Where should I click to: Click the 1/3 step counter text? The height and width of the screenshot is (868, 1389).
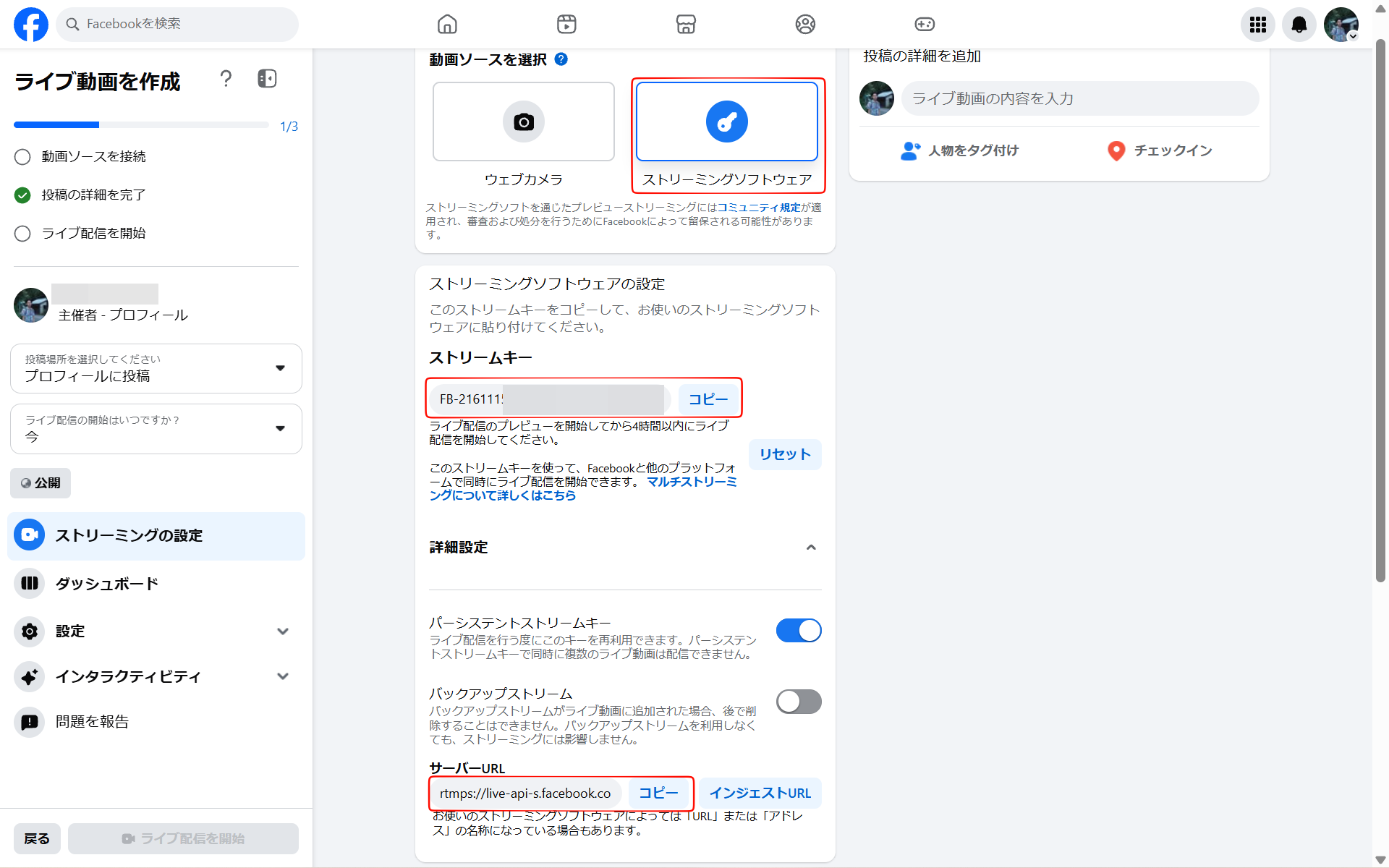point(289,127)
